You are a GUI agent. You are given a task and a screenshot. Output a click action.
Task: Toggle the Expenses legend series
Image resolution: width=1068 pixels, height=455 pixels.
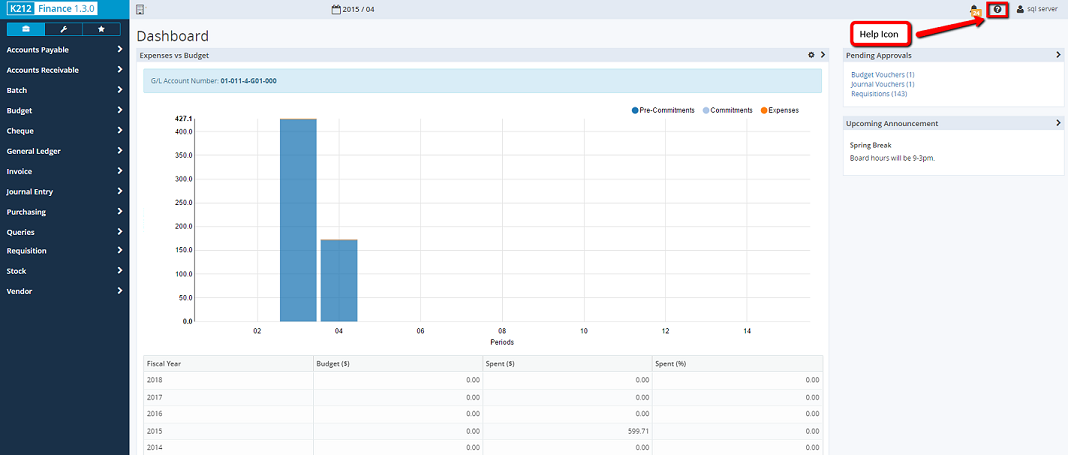click(x=780, y=110)
